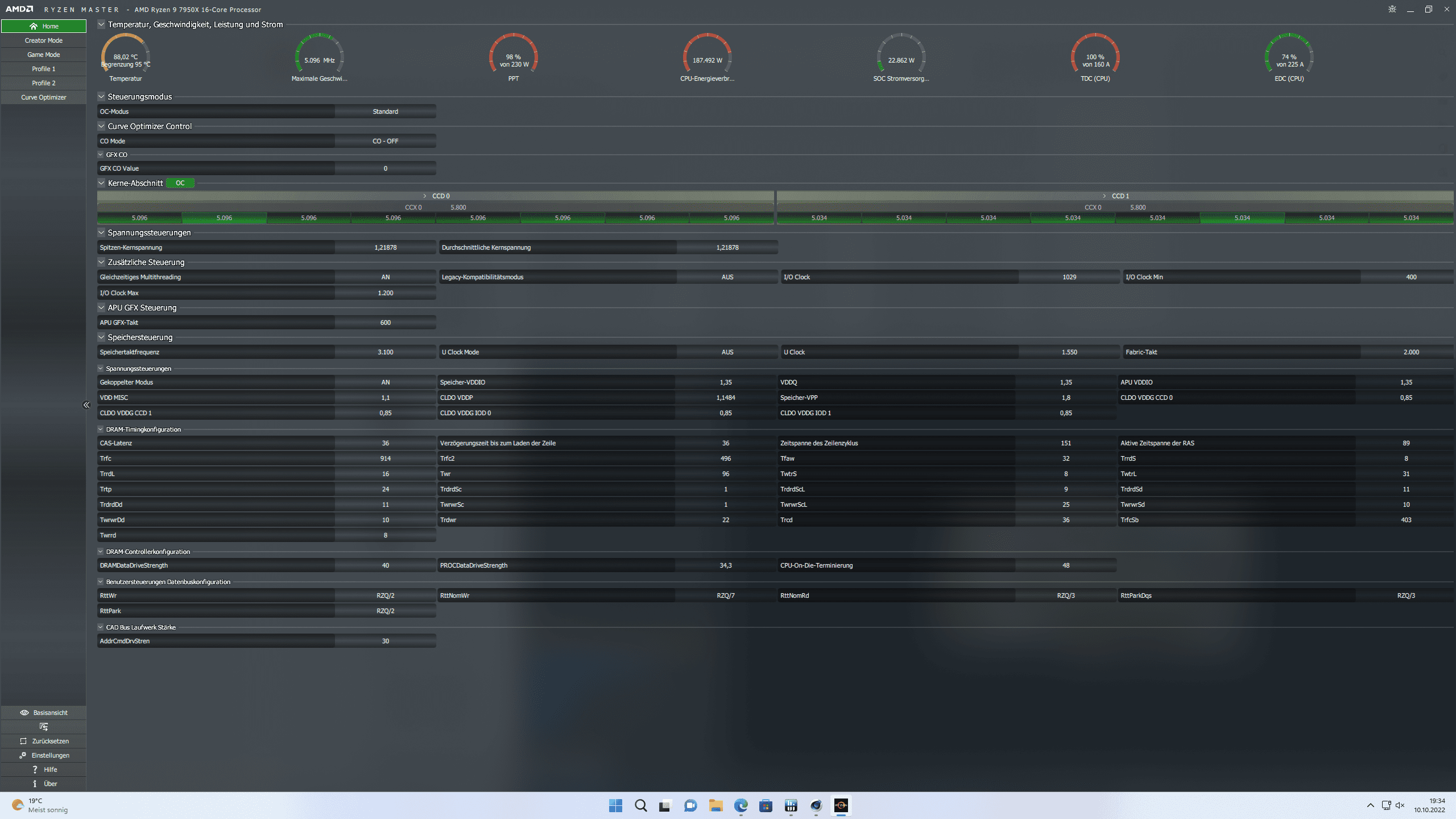Image resolution: width=1456 pixels, height=819 pixels.
Task: Open Task View on the taskbar
Action: click(x=665, y=805)
